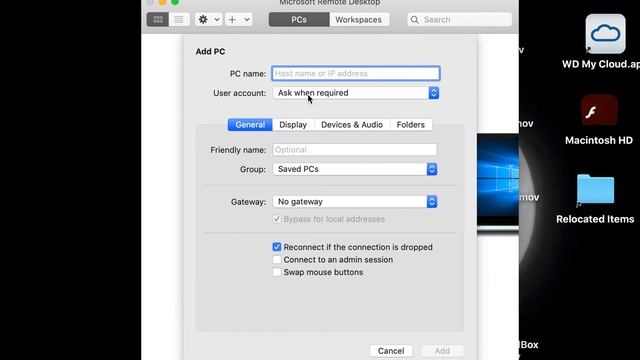Click the green zoom window button
This screenshot has width=640, height=360.
click(175, 2)
